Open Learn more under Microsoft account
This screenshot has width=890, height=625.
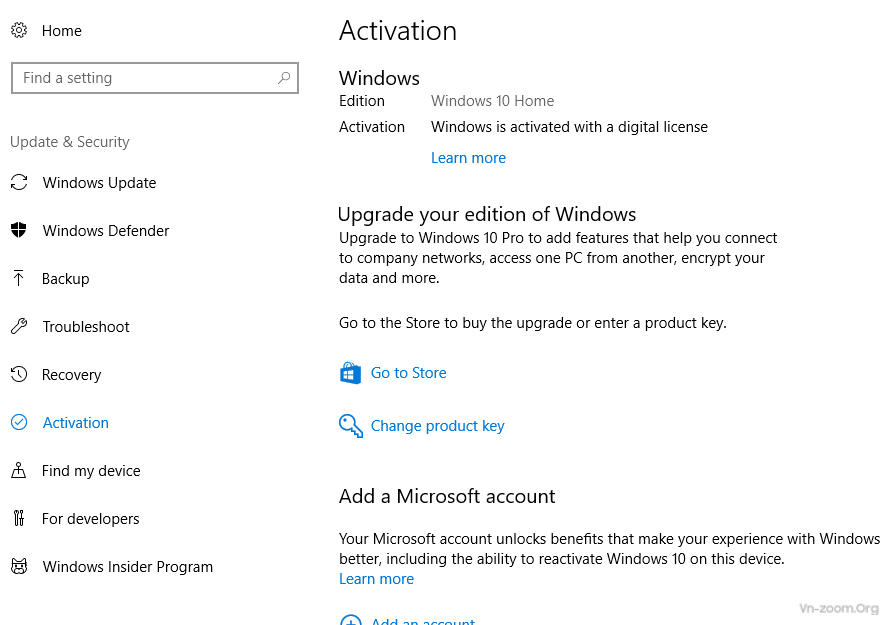coord(376,579)
